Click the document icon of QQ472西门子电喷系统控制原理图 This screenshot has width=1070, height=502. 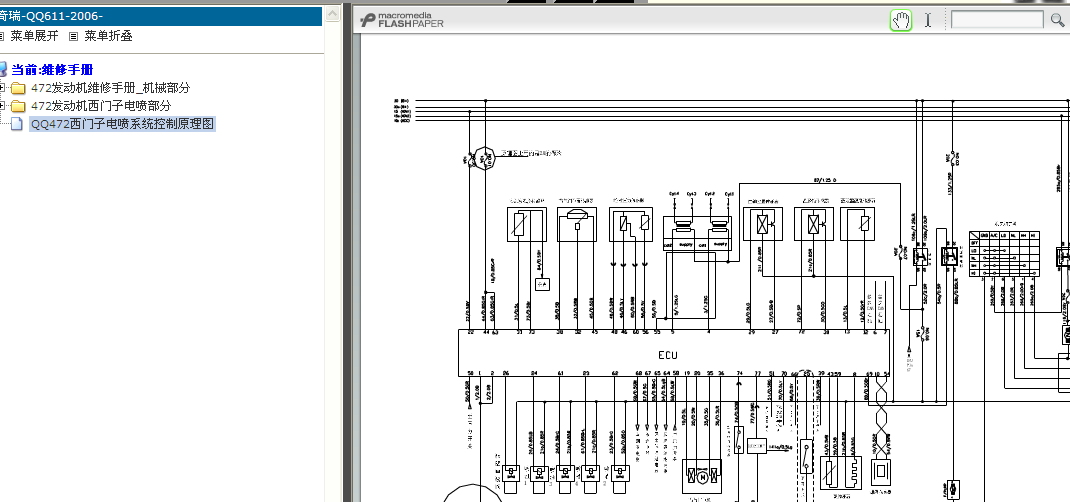click(17, 124)
